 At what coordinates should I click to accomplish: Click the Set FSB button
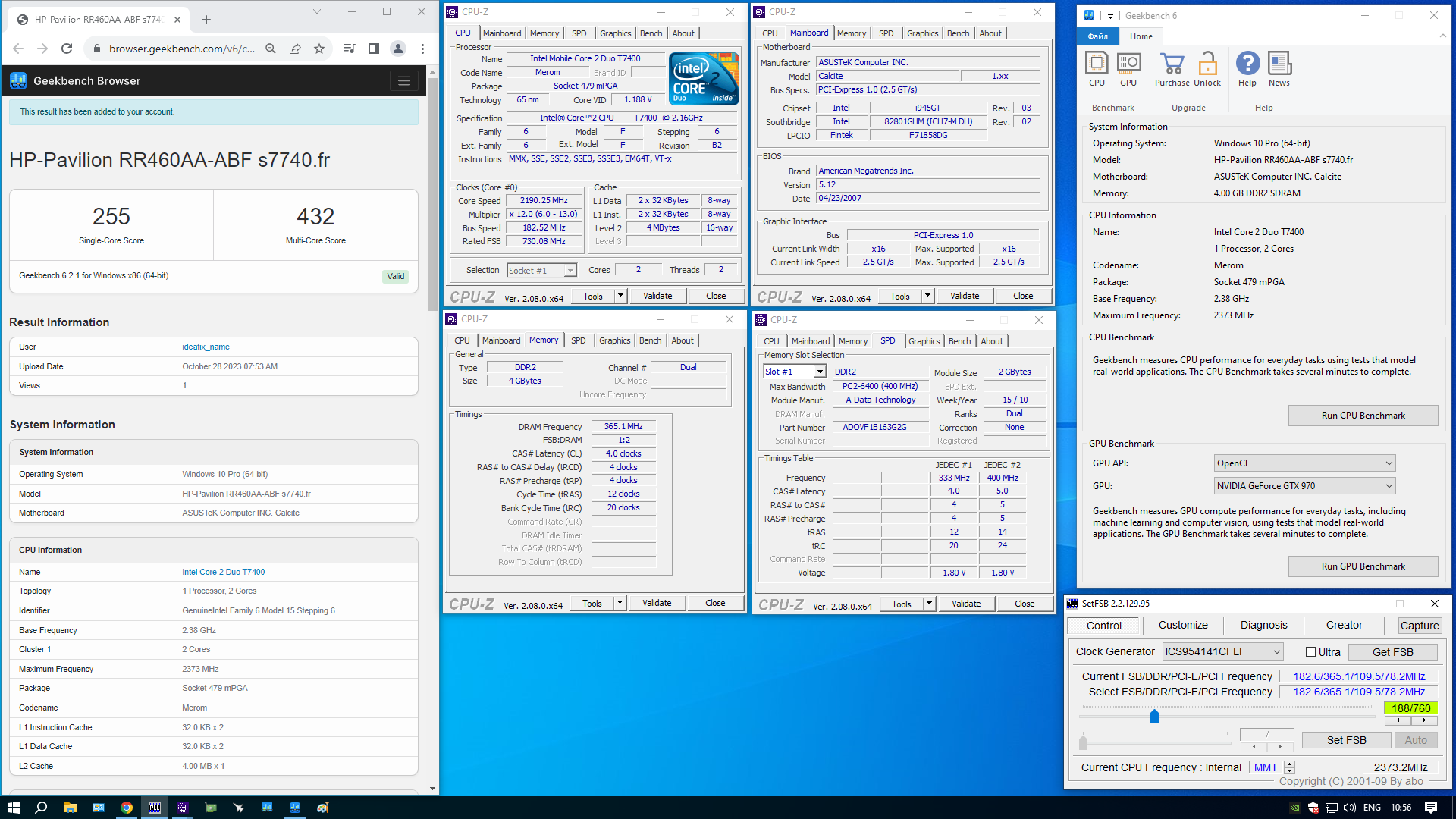pos(1346,740)
